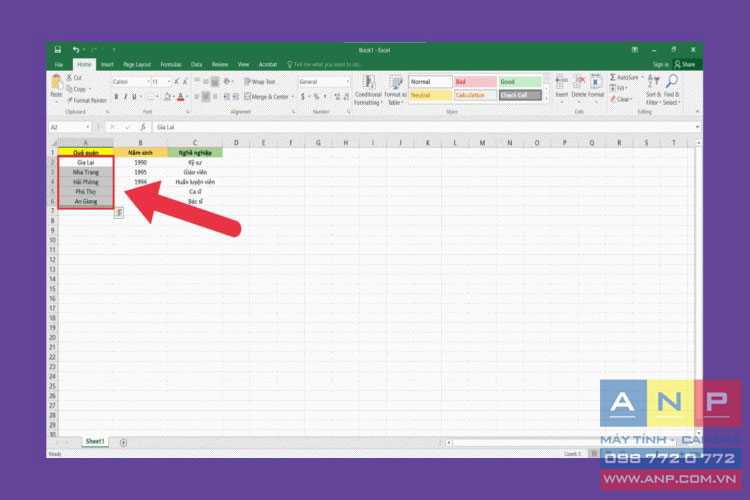Click Sign in
The width and height of the screenshot is (750, 500).
click(x=661, y=64)
